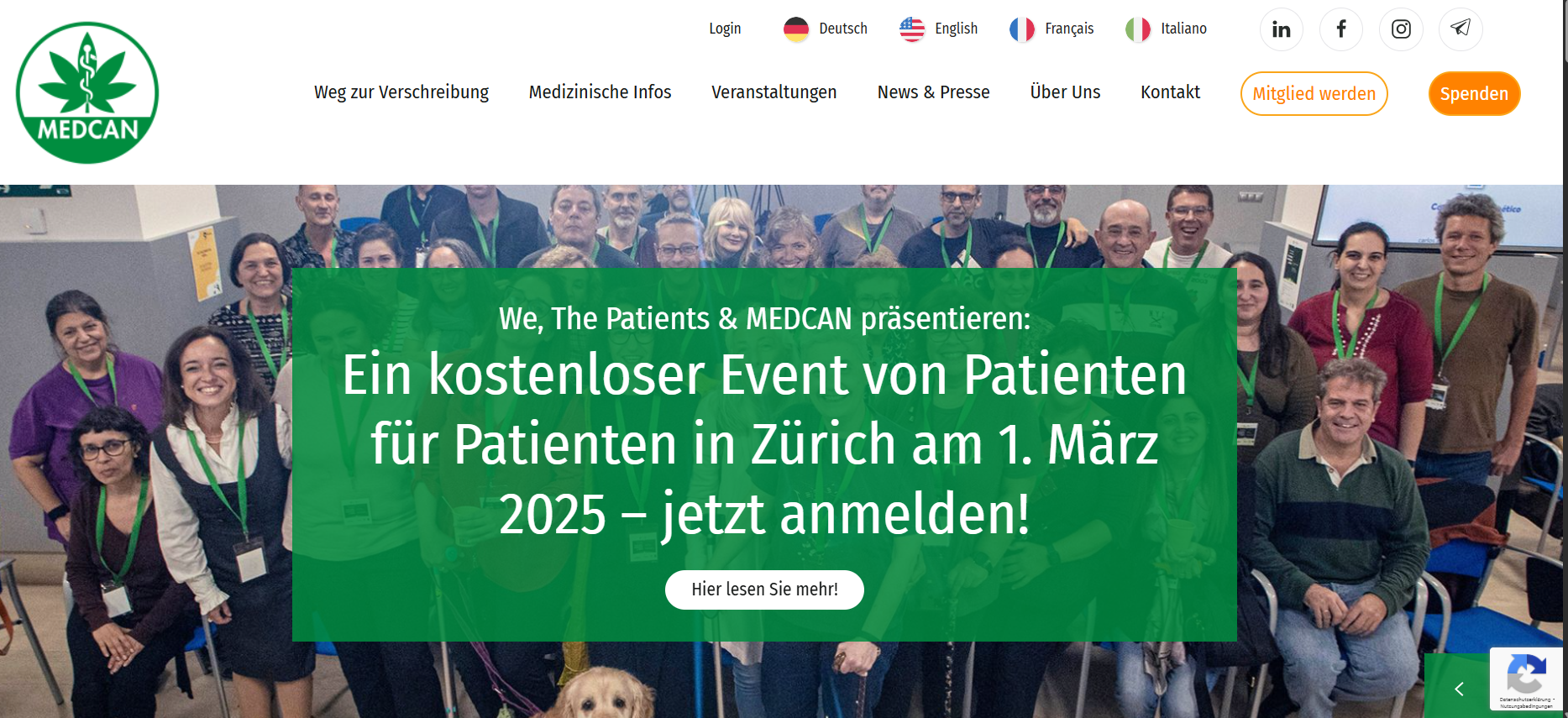
Task: Click the reCAPTCHA badge
Action: click(1526, 679)
